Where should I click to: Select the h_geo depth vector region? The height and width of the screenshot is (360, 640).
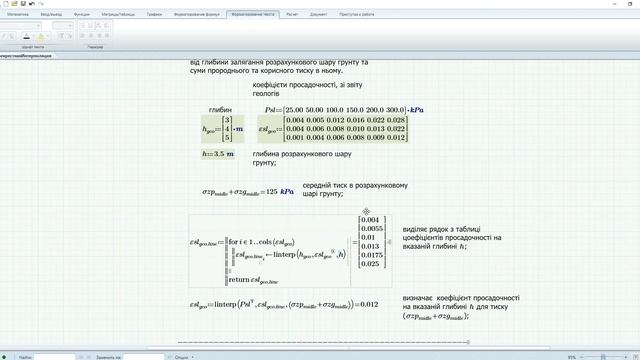click(222, 129)
